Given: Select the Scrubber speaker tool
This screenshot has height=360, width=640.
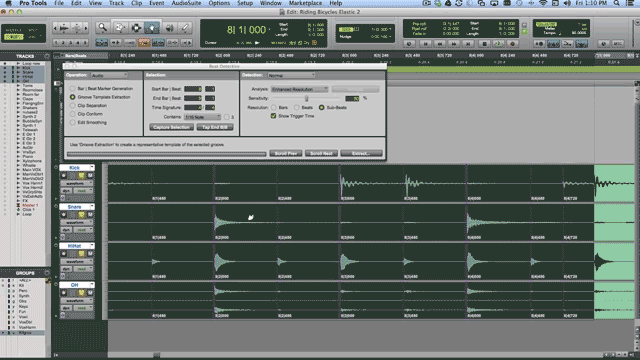Looking at the screenshot, I should [169, 28].
